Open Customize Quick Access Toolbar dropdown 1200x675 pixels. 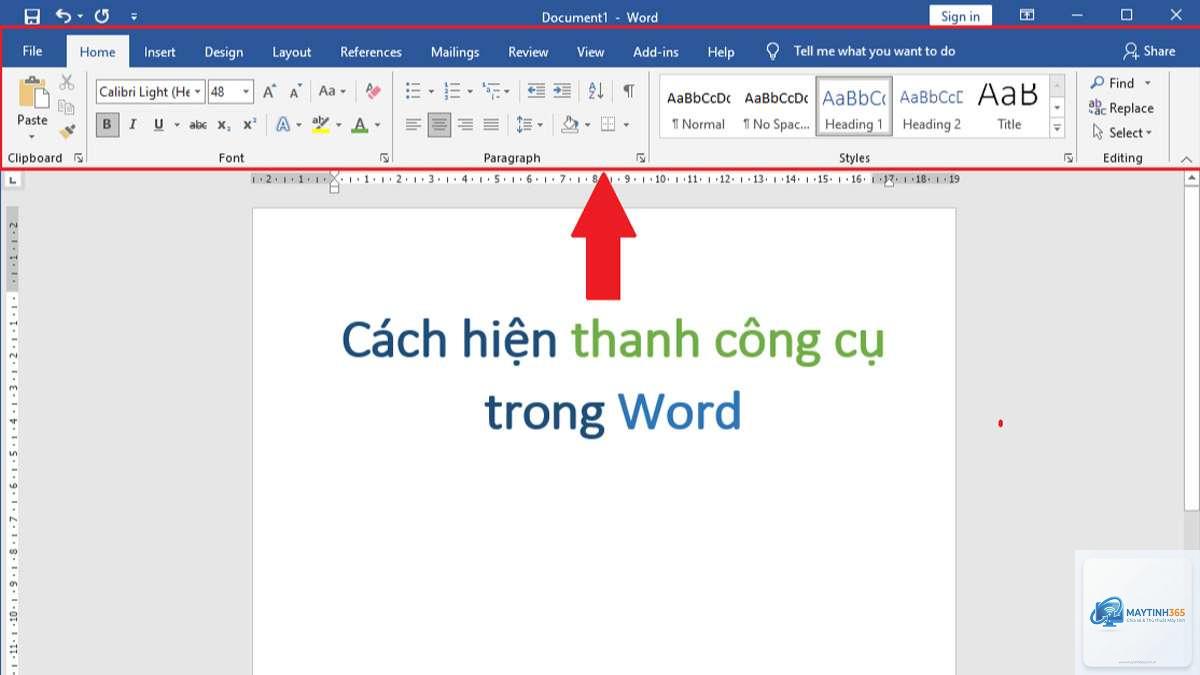[x=134, y=17]
